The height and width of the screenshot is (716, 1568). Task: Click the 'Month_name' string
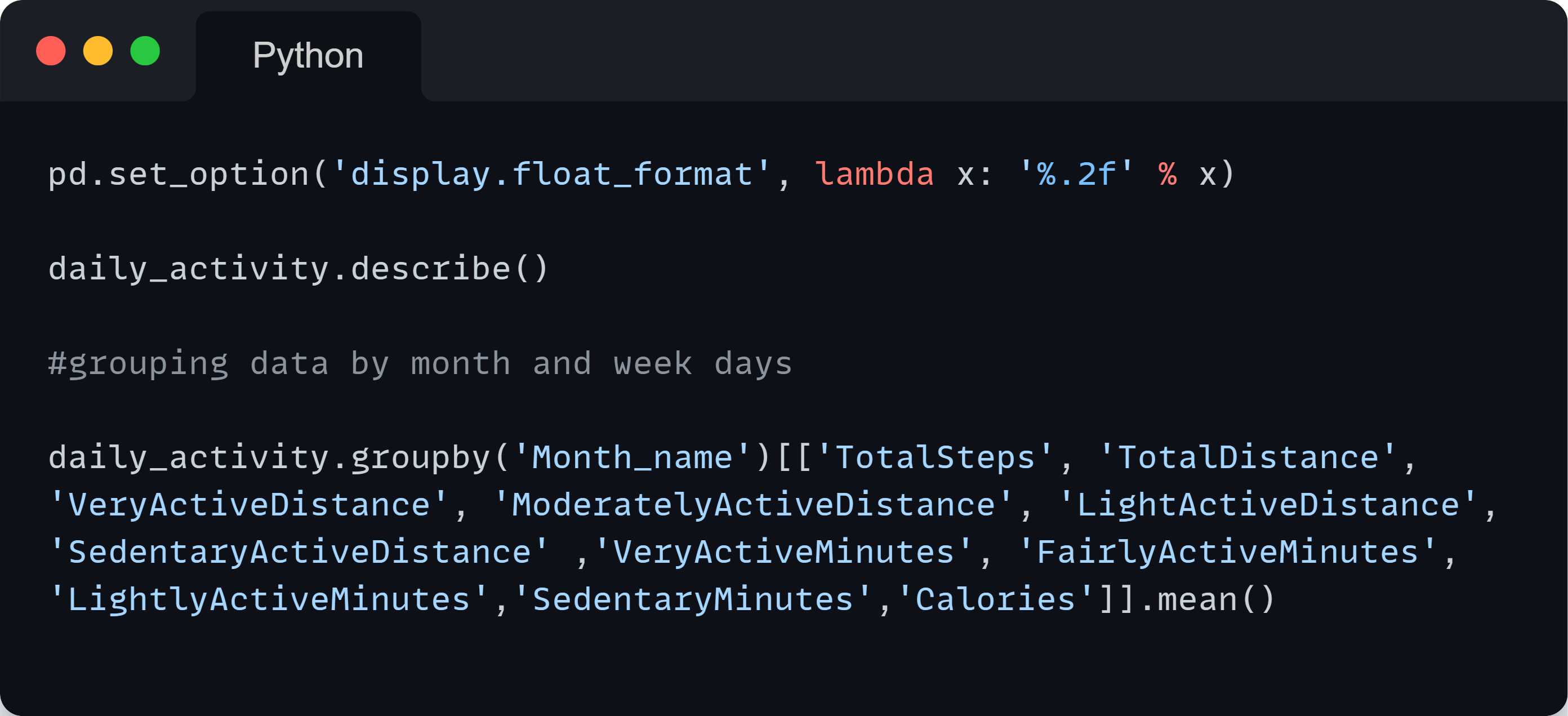tap(633, 458)
